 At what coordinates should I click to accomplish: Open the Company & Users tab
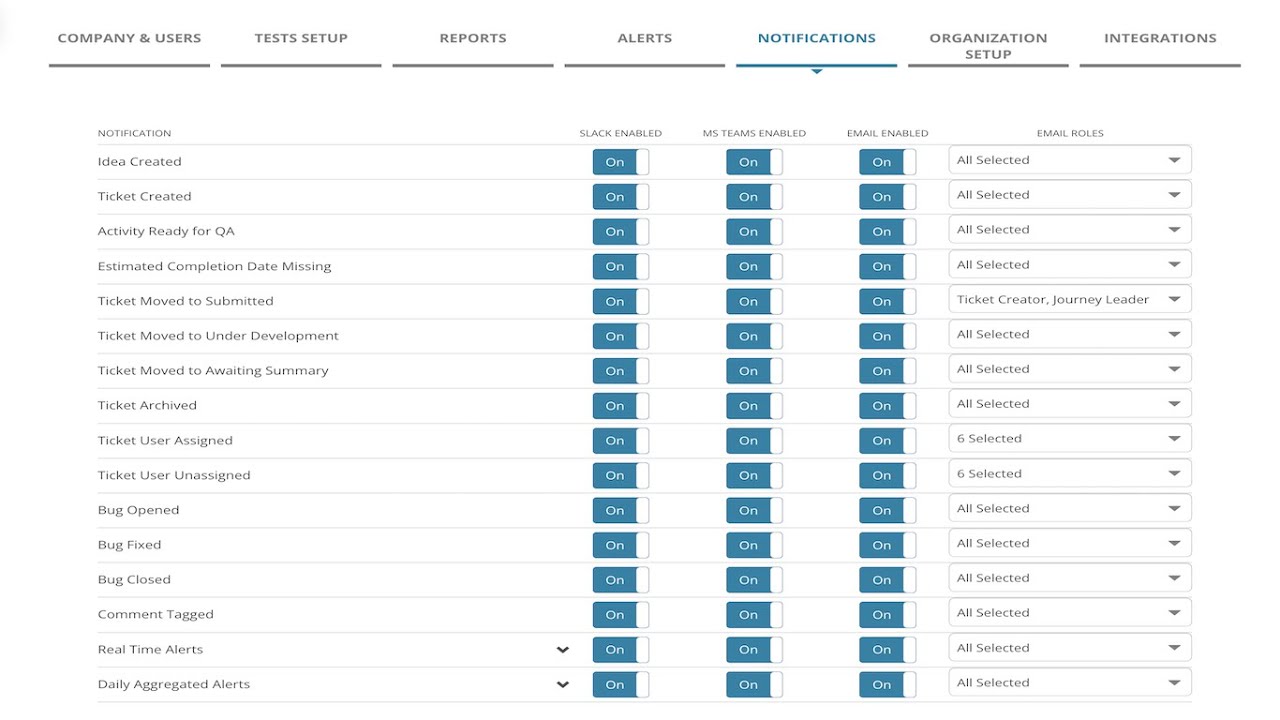[x=129, y=38]
